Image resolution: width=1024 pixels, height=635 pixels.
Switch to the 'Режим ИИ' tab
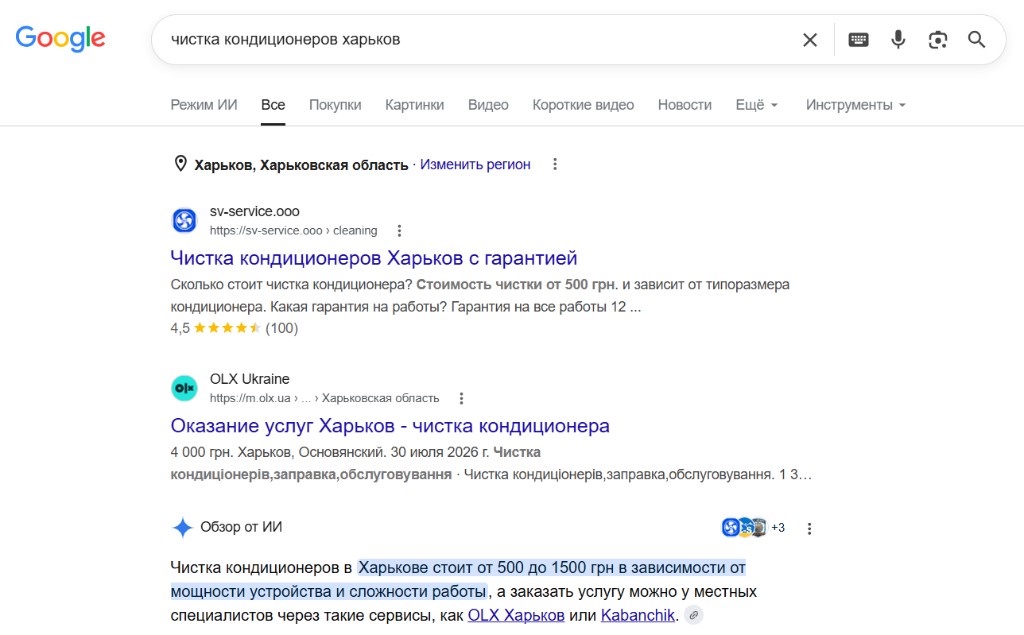point(204,105)
